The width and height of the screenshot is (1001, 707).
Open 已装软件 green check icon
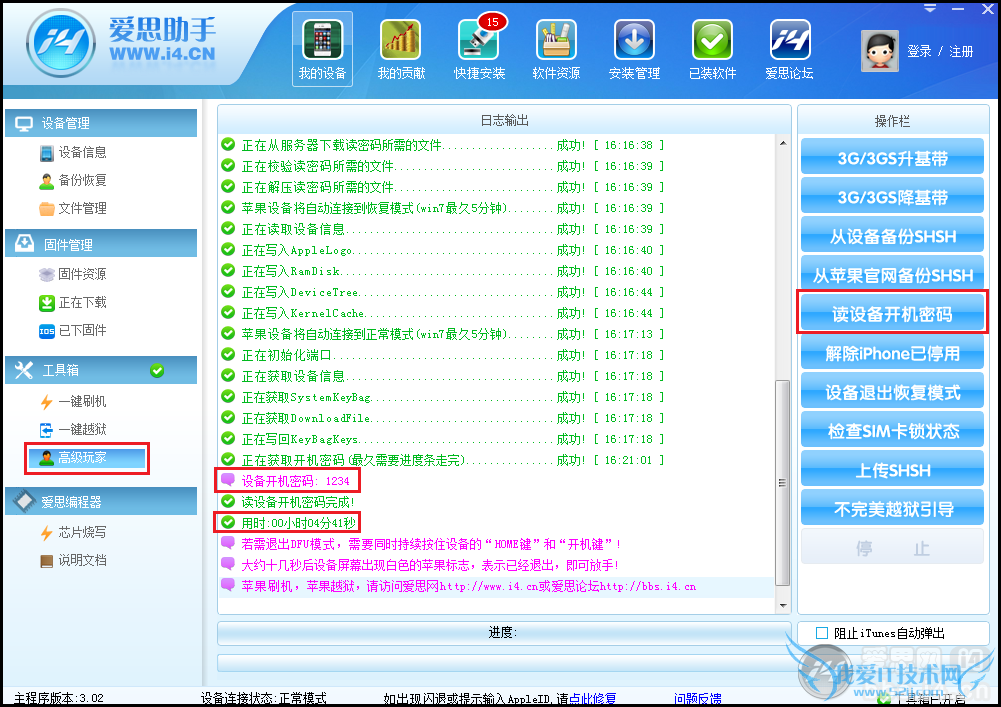(712, 49)
